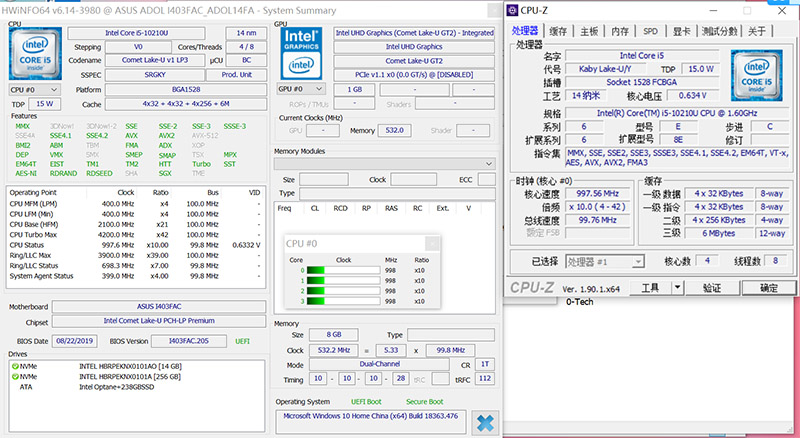Click the Intel Core i5 badge in CPU-Z
The width and height of the screenshot is (800, 438).
(x=756, y=75)
